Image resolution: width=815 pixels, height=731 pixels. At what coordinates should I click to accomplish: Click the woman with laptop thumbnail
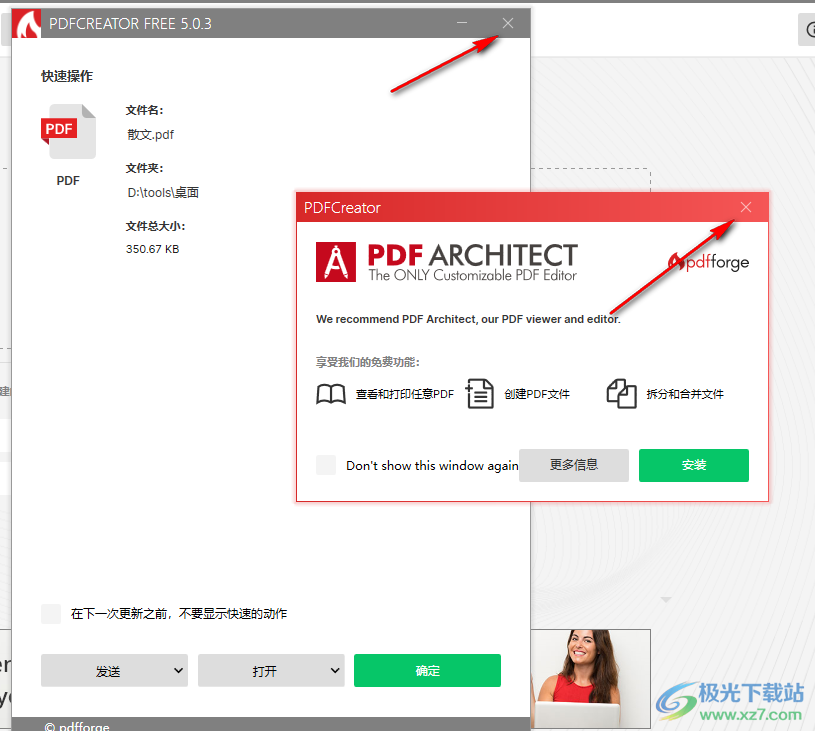[591, 678]
